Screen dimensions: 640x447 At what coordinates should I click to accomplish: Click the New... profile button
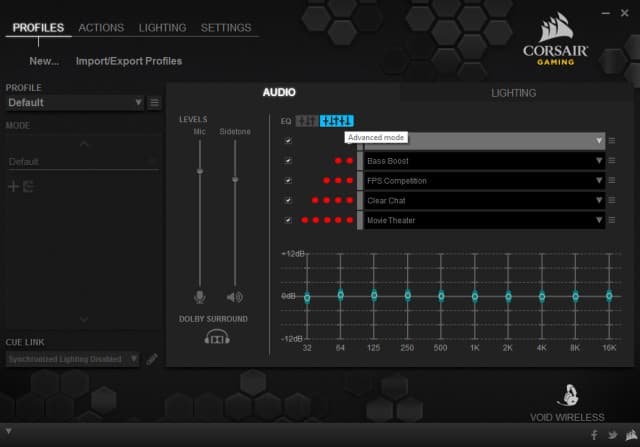tap(44, 61)
